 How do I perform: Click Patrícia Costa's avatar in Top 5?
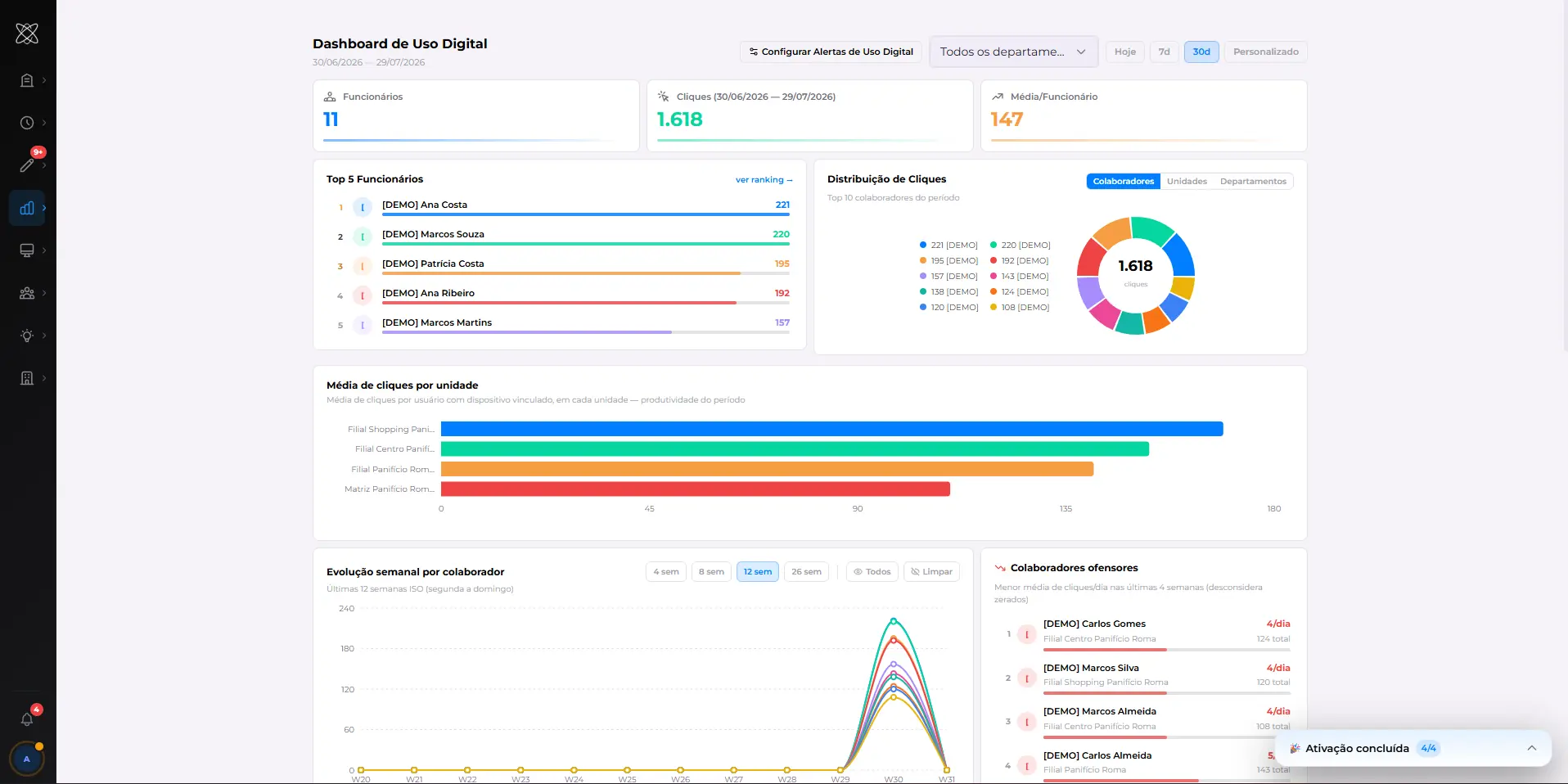click(x=363, y=267)
